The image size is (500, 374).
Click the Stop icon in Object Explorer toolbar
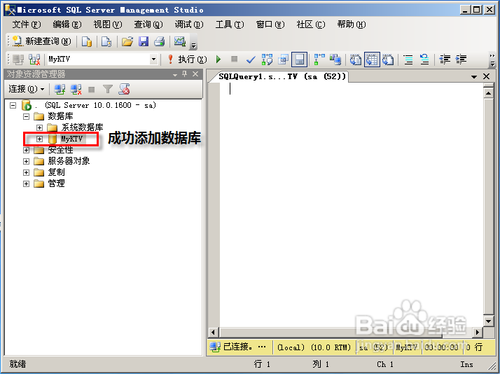click(92, 89)
